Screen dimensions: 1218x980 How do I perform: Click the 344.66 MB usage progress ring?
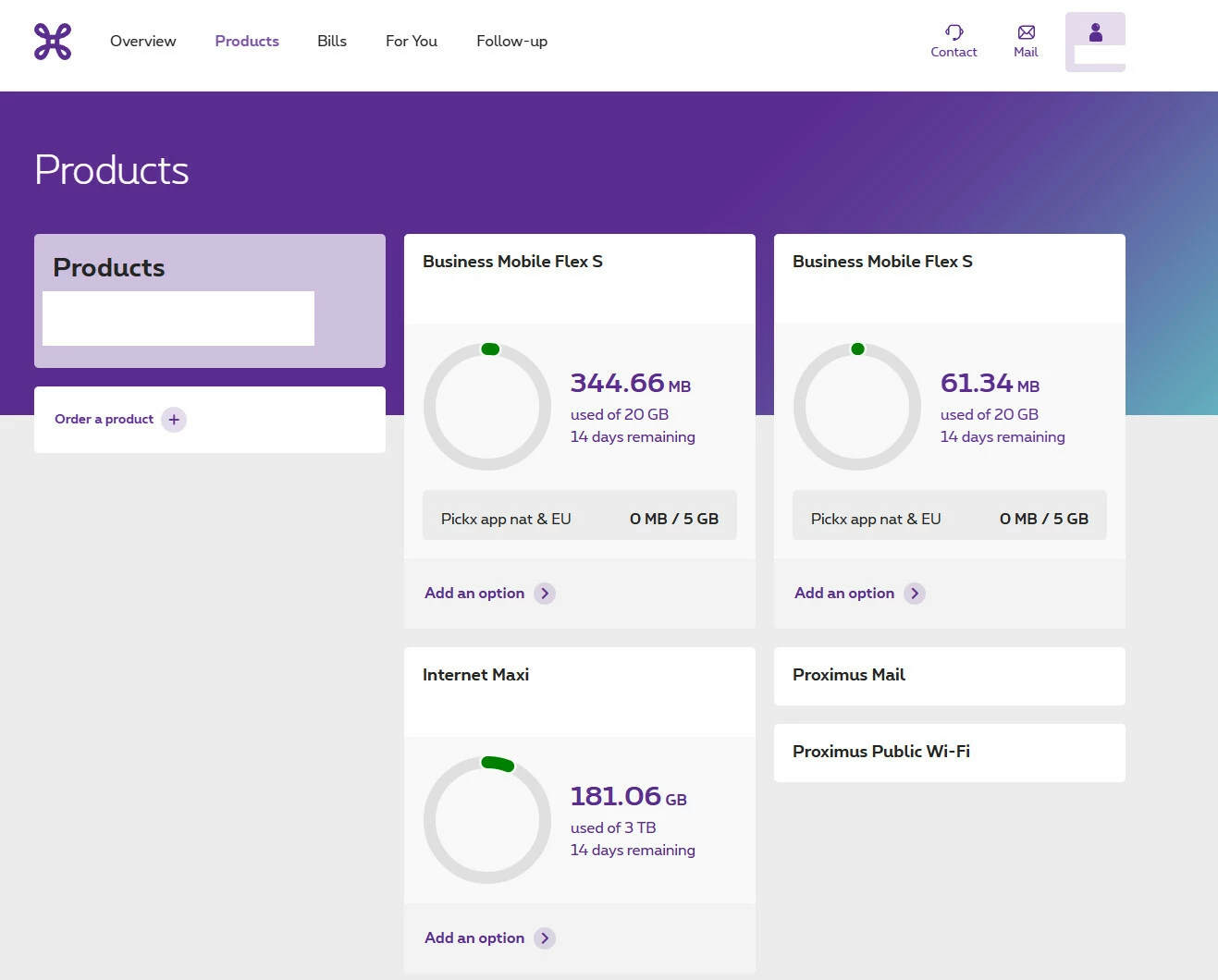[487, 407]
